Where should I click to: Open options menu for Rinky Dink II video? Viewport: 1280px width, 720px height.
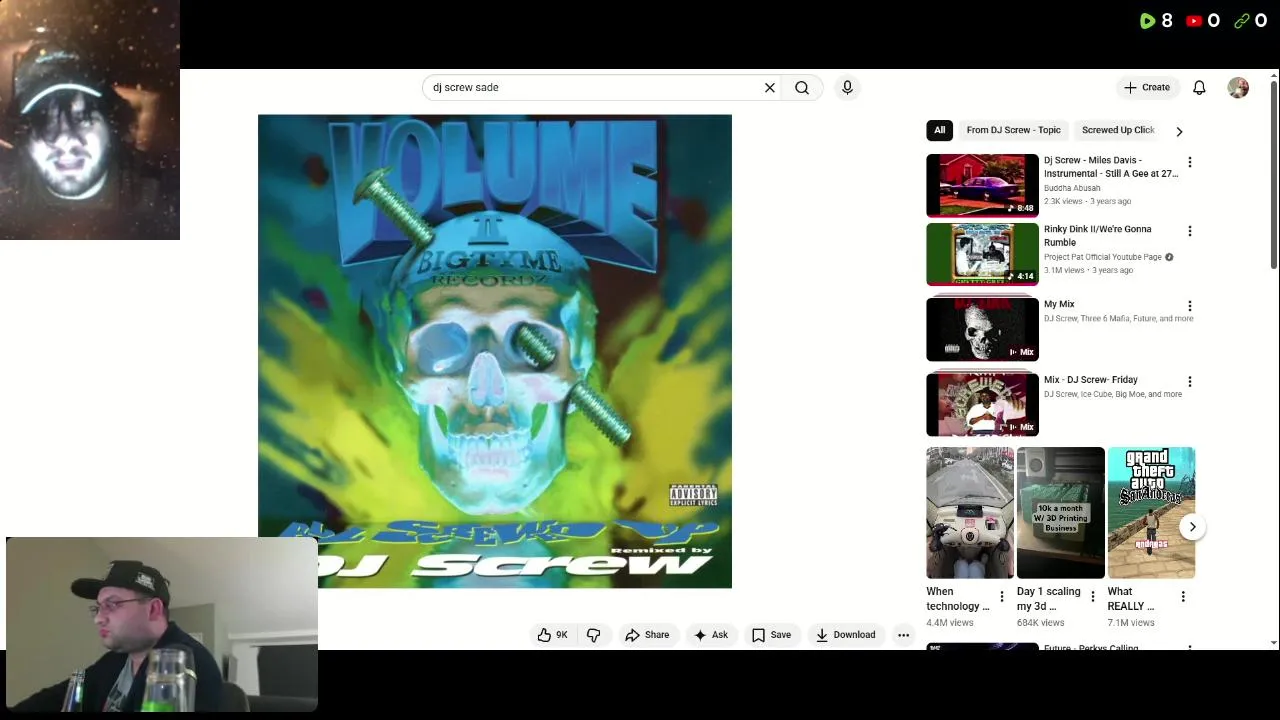click(x=1189, y=231)
